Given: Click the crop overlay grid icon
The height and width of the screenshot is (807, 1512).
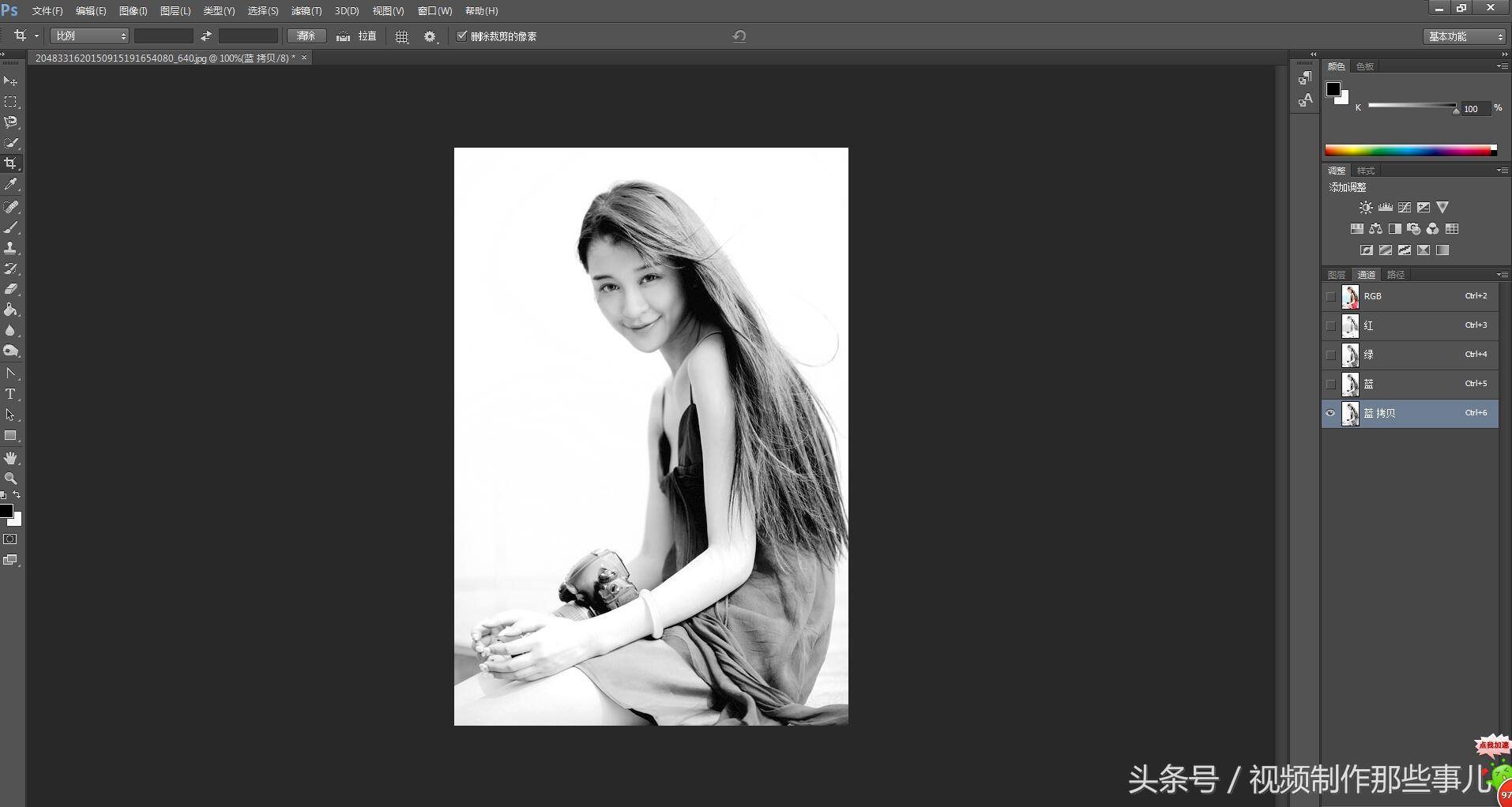Looking at the screenshot, I should click(x=402, y=37).
